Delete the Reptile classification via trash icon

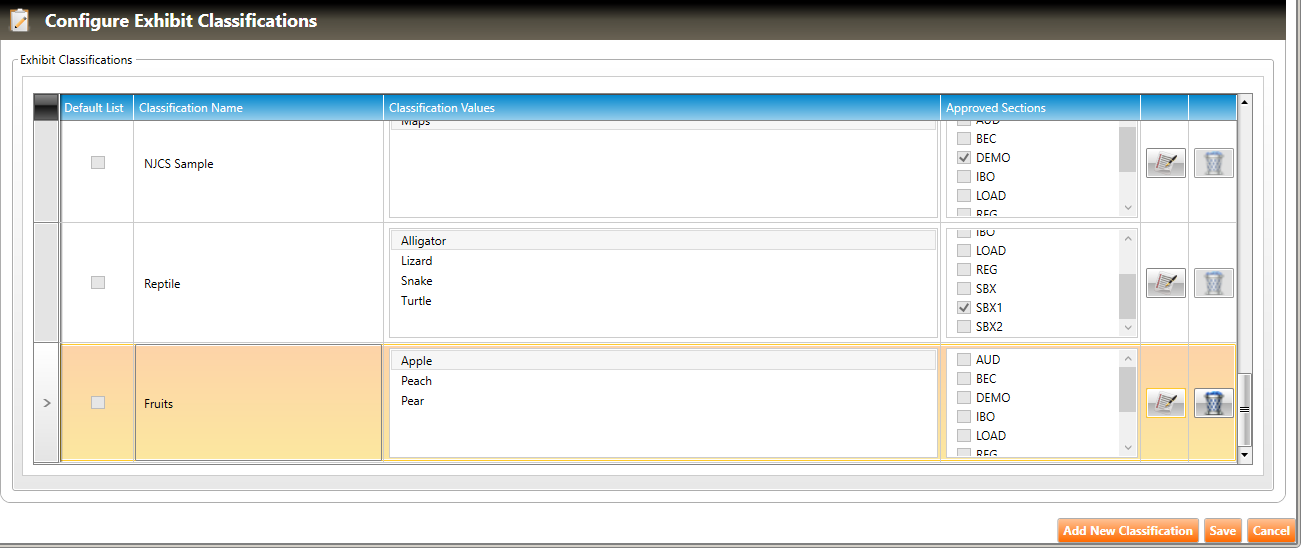tap(1213, 283)
